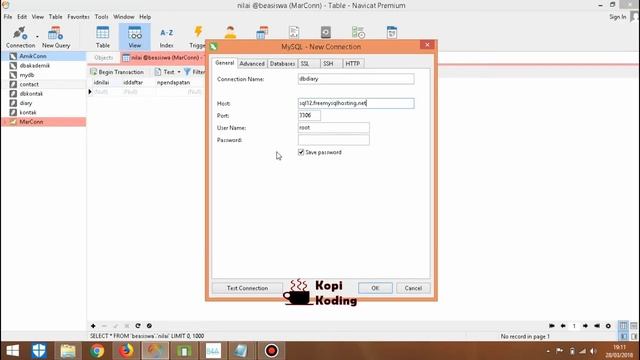The width and height of the screenshot is (640, 360).
Task: Select the Table toolbar icon
Action: 102,37
